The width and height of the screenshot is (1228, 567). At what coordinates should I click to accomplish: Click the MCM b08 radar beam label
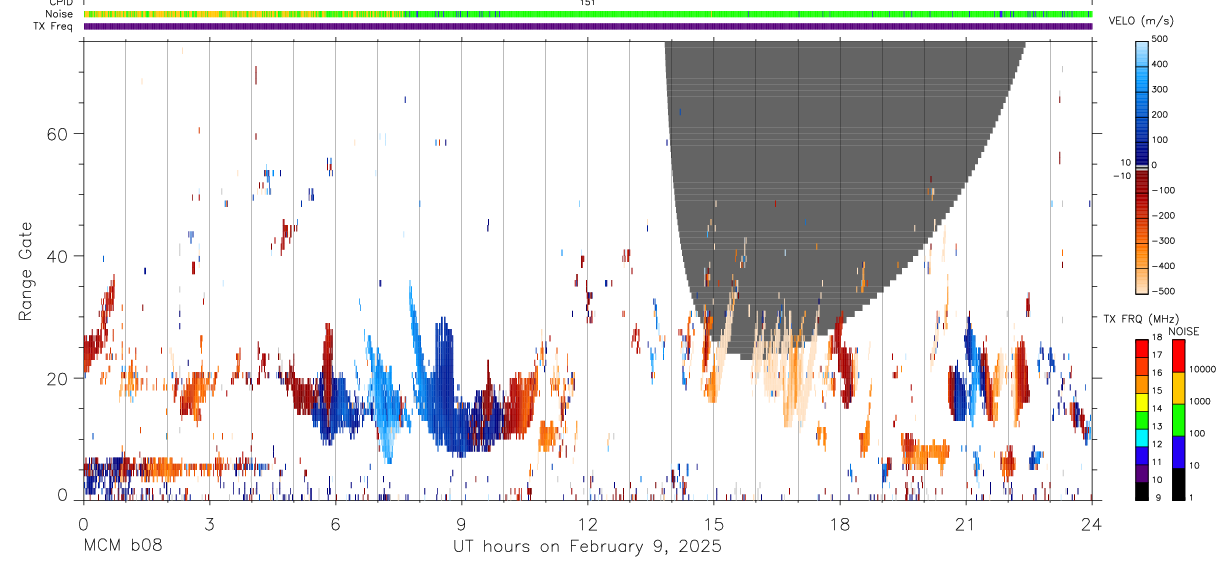coord(121,547)
